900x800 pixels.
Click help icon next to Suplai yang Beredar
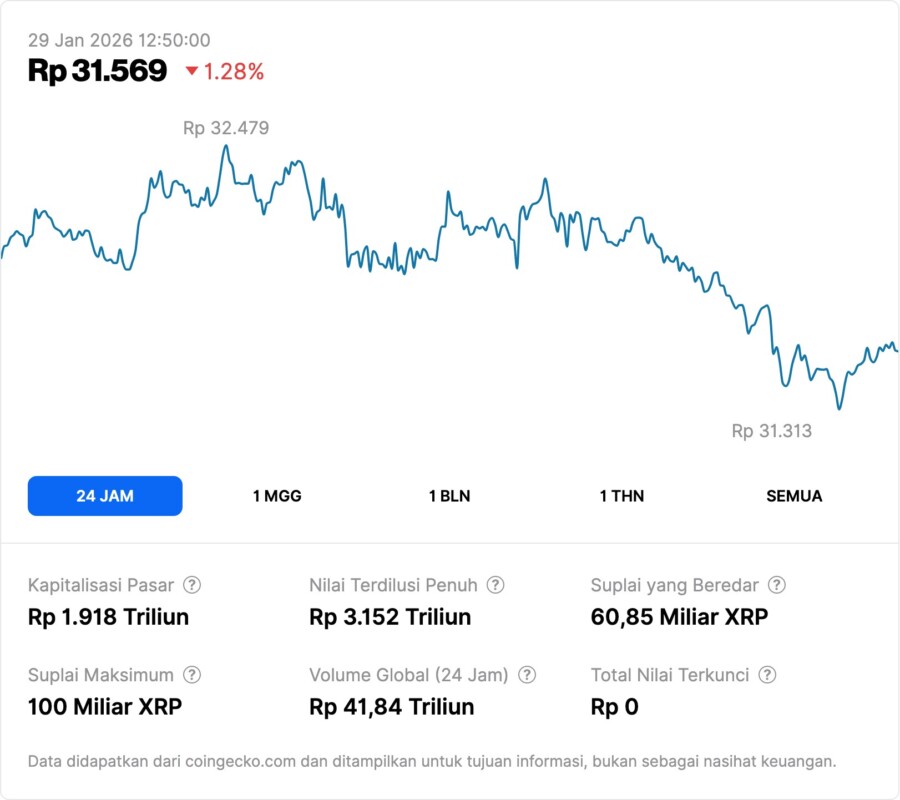tap(776, 585)
